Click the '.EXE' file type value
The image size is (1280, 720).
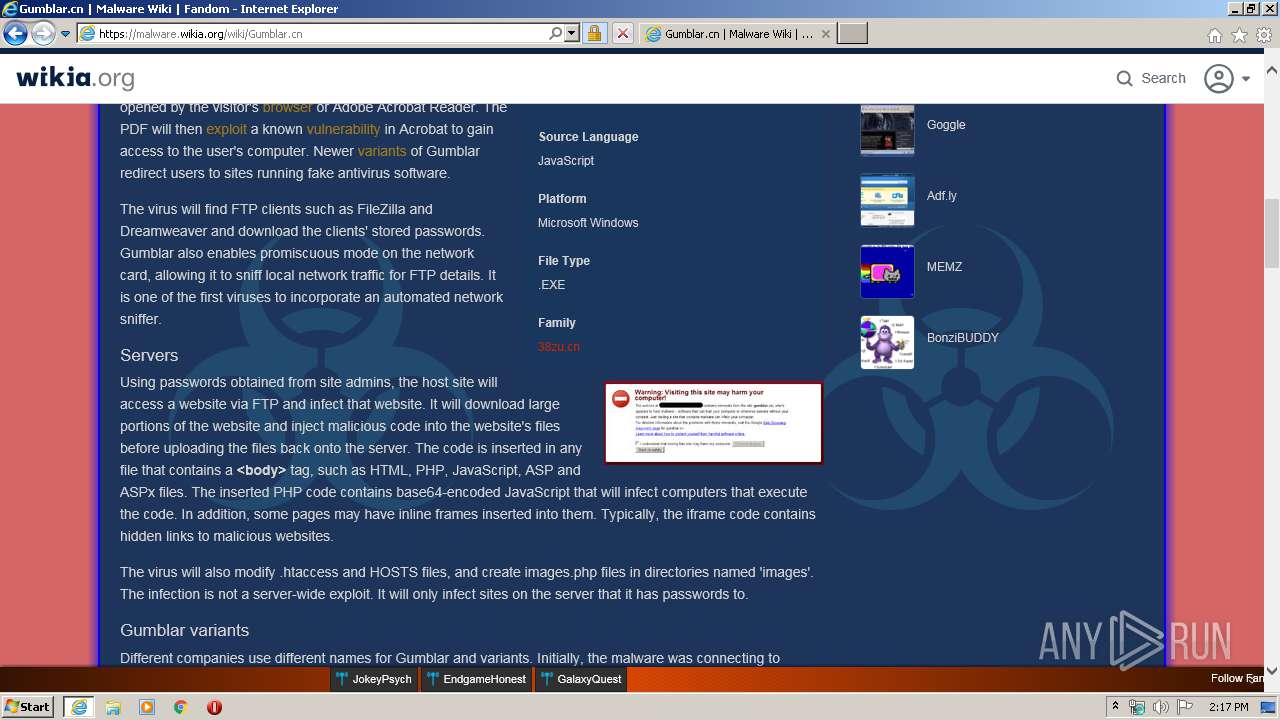coord(552,285)
